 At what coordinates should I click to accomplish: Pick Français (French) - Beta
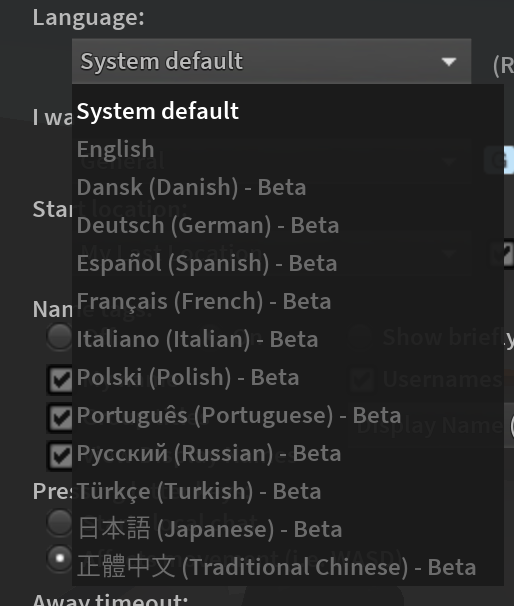point(288,301)
